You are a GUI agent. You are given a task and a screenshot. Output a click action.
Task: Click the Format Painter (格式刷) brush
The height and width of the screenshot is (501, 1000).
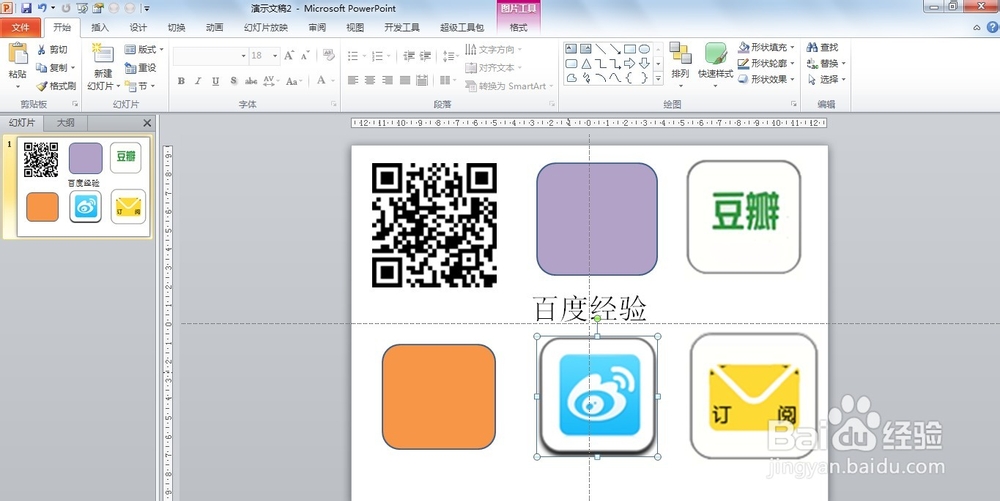(42, 86)
